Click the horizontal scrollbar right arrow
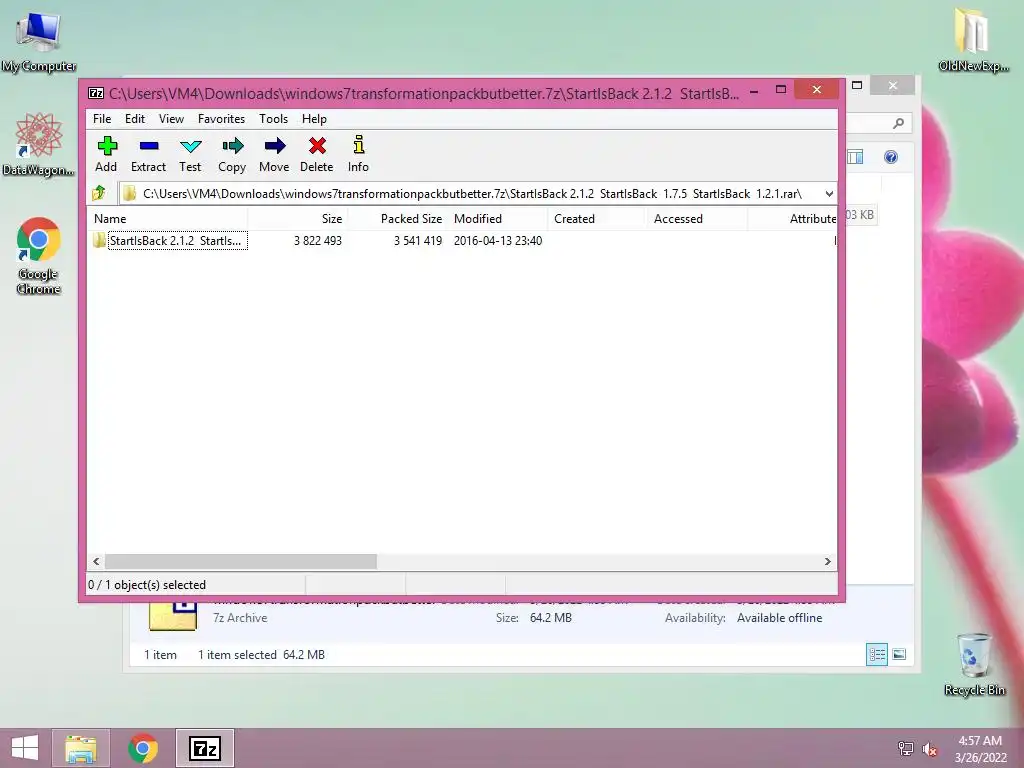 point(828,562)
